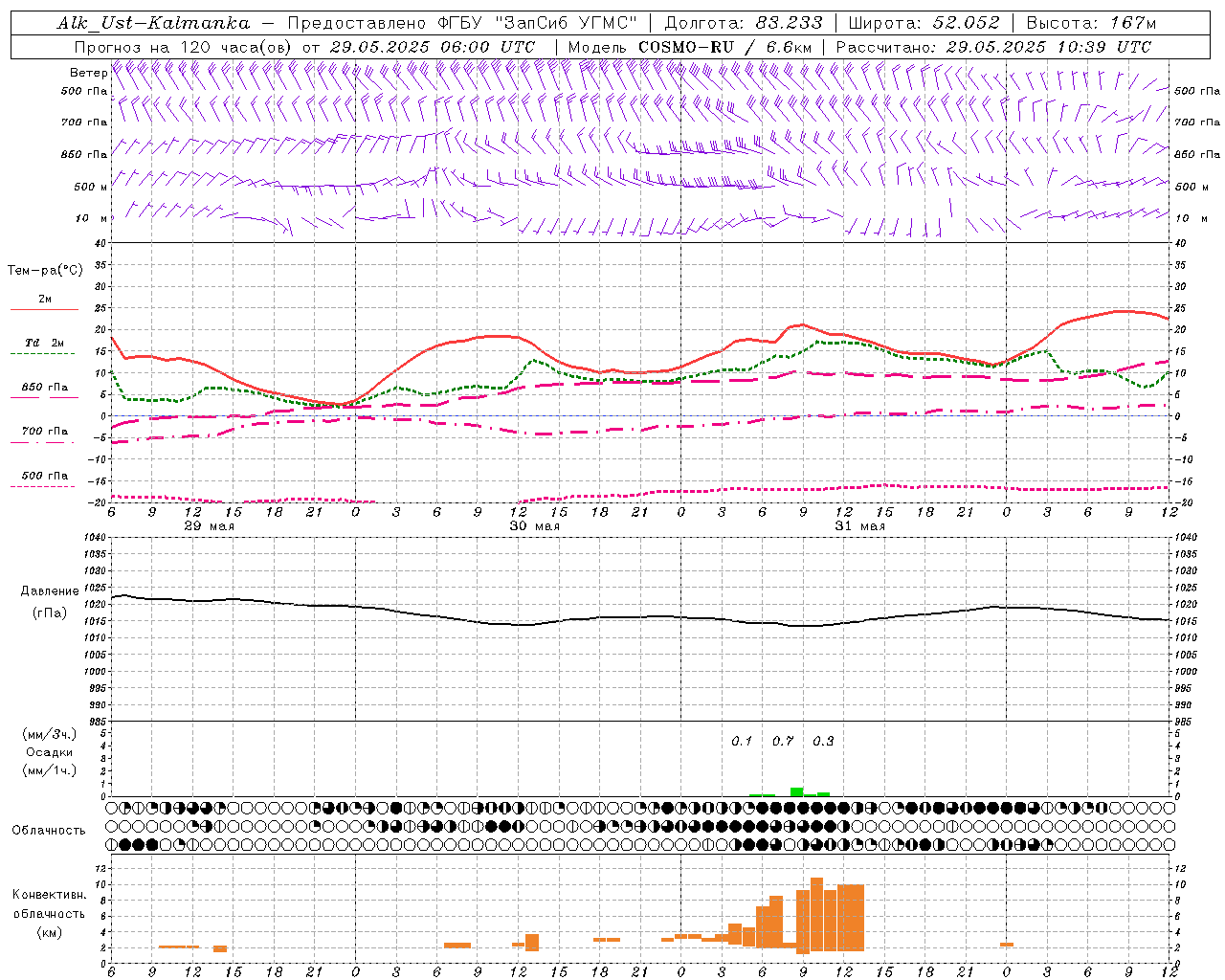Click the 31 мая date label

(x=859, y=526)
